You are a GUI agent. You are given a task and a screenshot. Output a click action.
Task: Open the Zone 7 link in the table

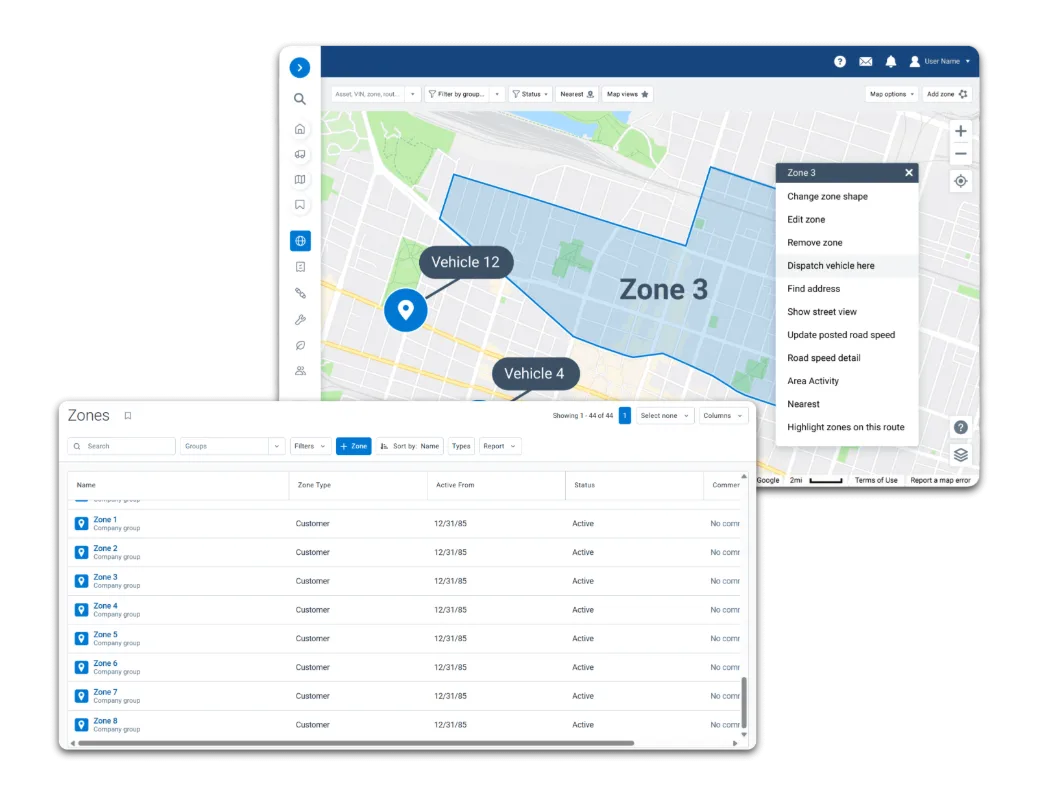click(x=105, y=692)
